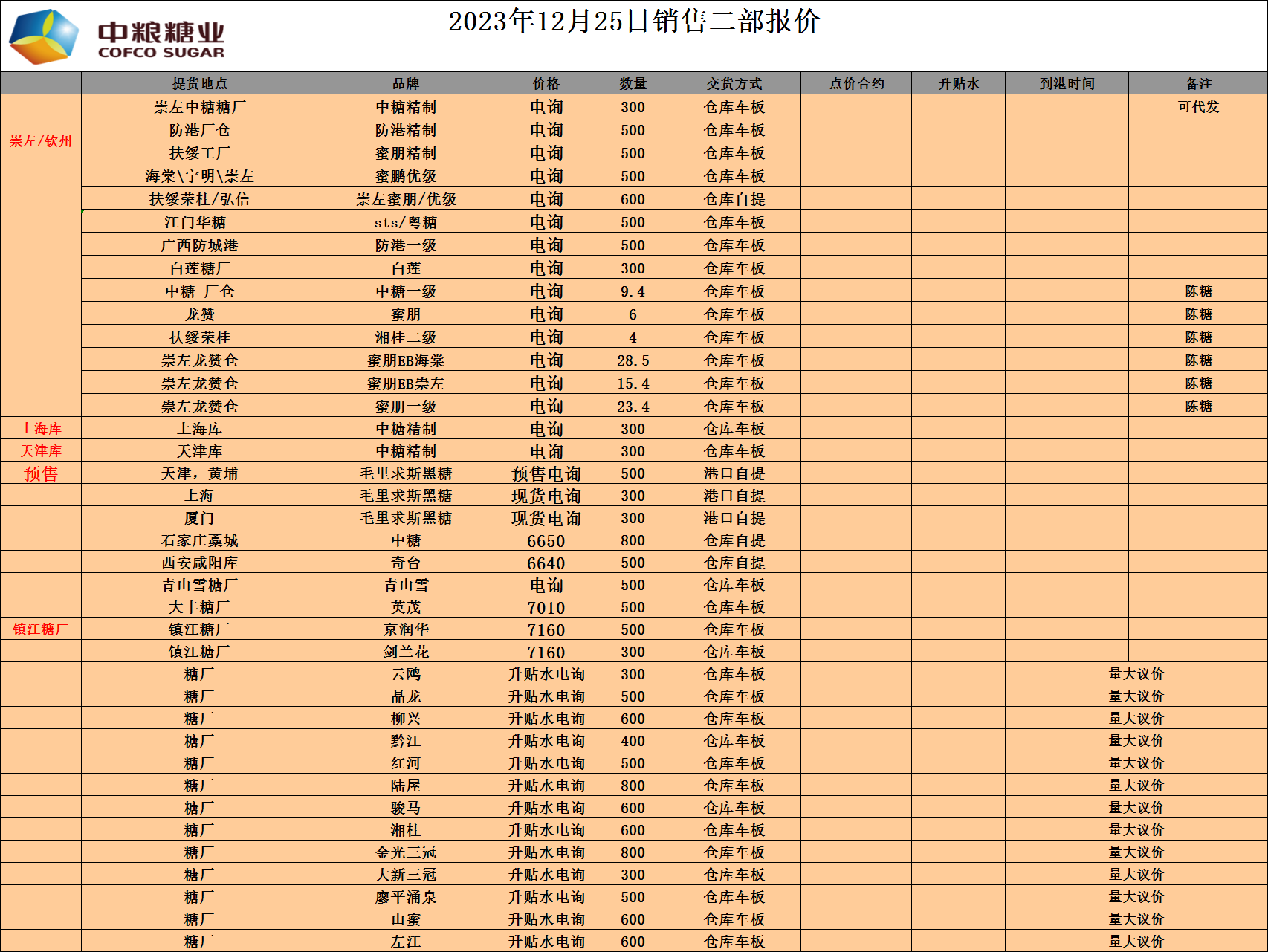
Task: Click the 提货地点 column header
Action: (199, 84)
